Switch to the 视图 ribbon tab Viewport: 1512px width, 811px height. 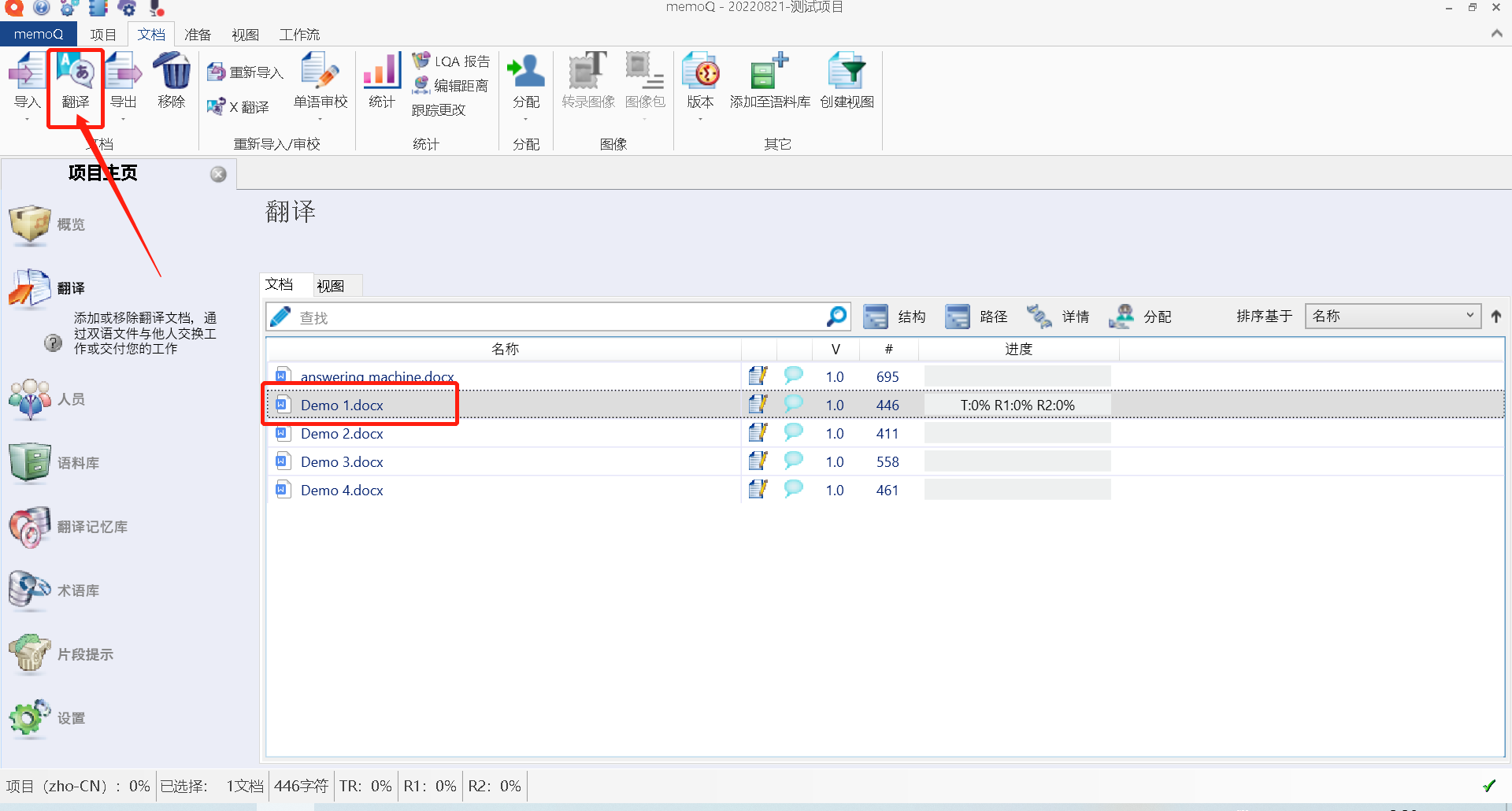[x=245, y=35]
